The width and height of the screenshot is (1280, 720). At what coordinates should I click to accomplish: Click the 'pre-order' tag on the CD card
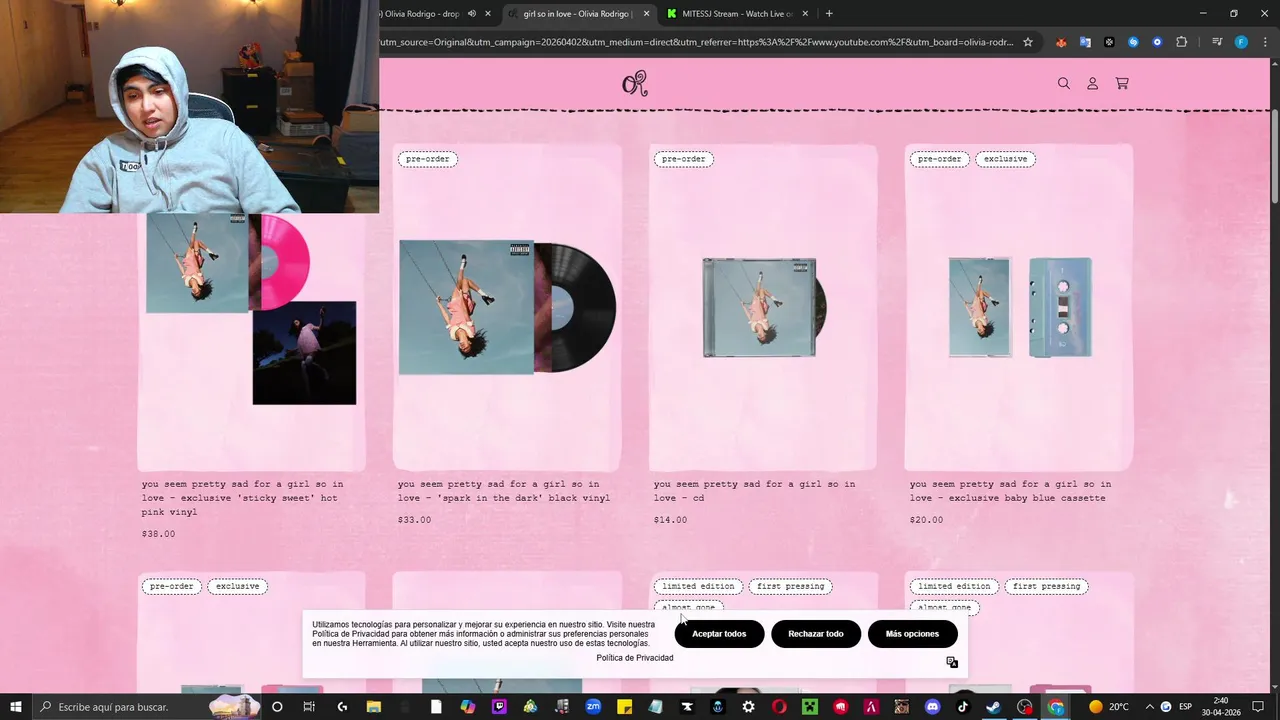(x=684, y=159)
